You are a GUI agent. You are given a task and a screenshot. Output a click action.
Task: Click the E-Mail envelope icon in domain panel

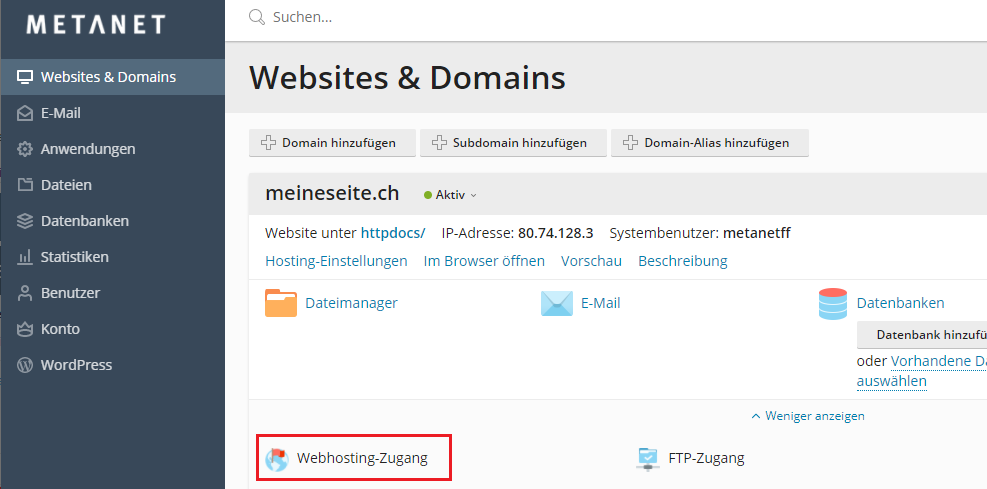[x=557, y=303]
